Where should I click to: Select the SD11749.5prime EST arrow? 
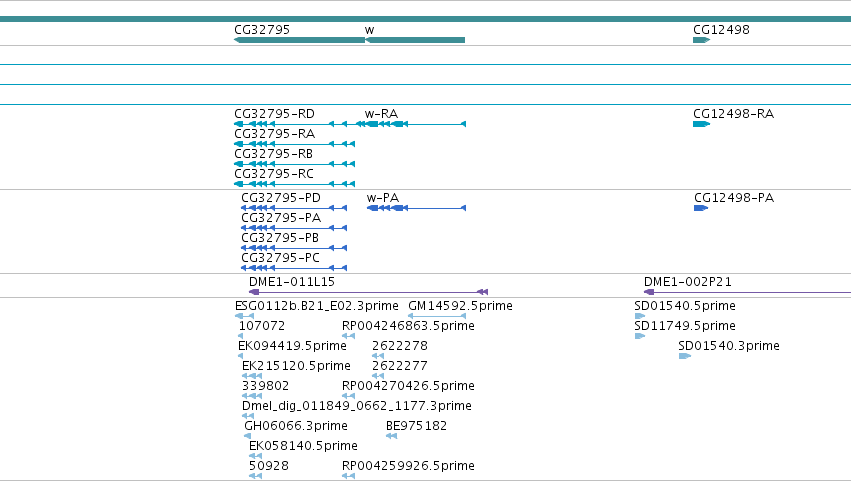tap(640, 336)
